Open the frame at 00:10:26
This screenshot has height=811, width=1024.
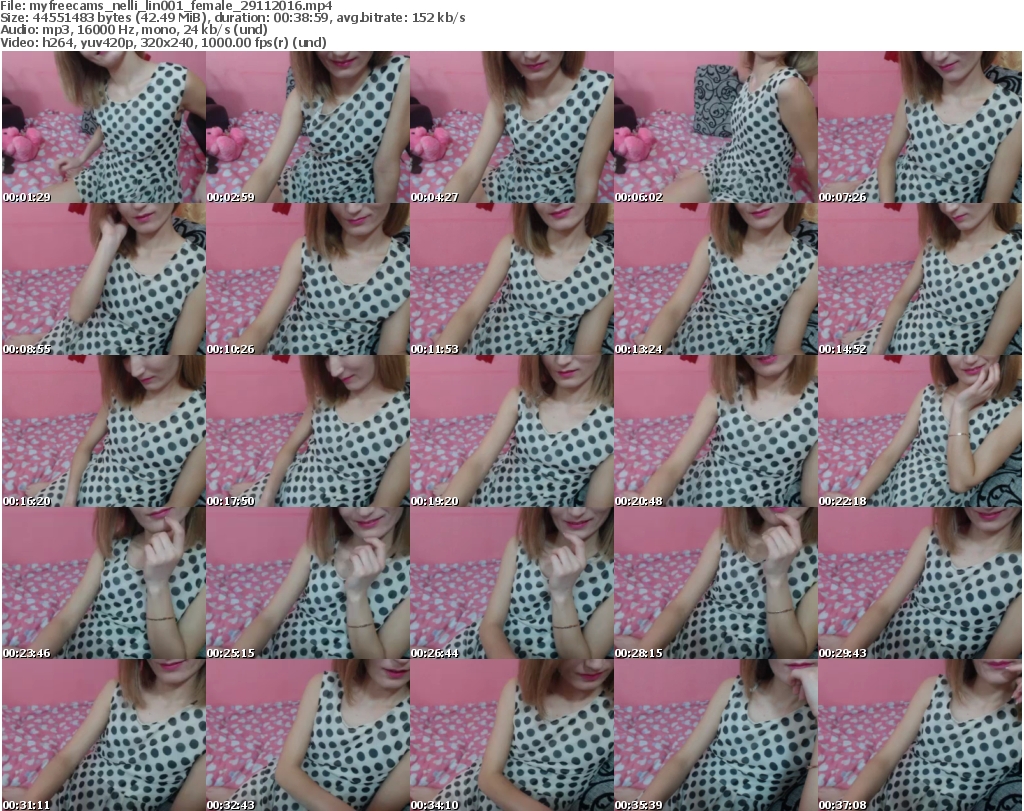click(308, 279)
